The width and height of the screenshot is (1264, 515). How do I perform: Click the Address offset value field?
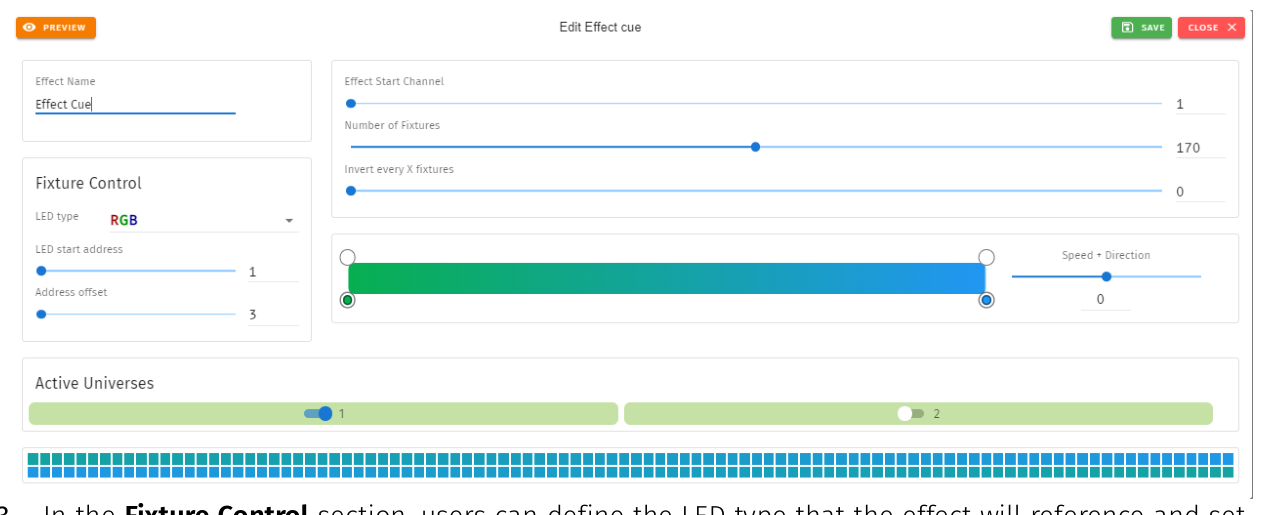(273, 315)
